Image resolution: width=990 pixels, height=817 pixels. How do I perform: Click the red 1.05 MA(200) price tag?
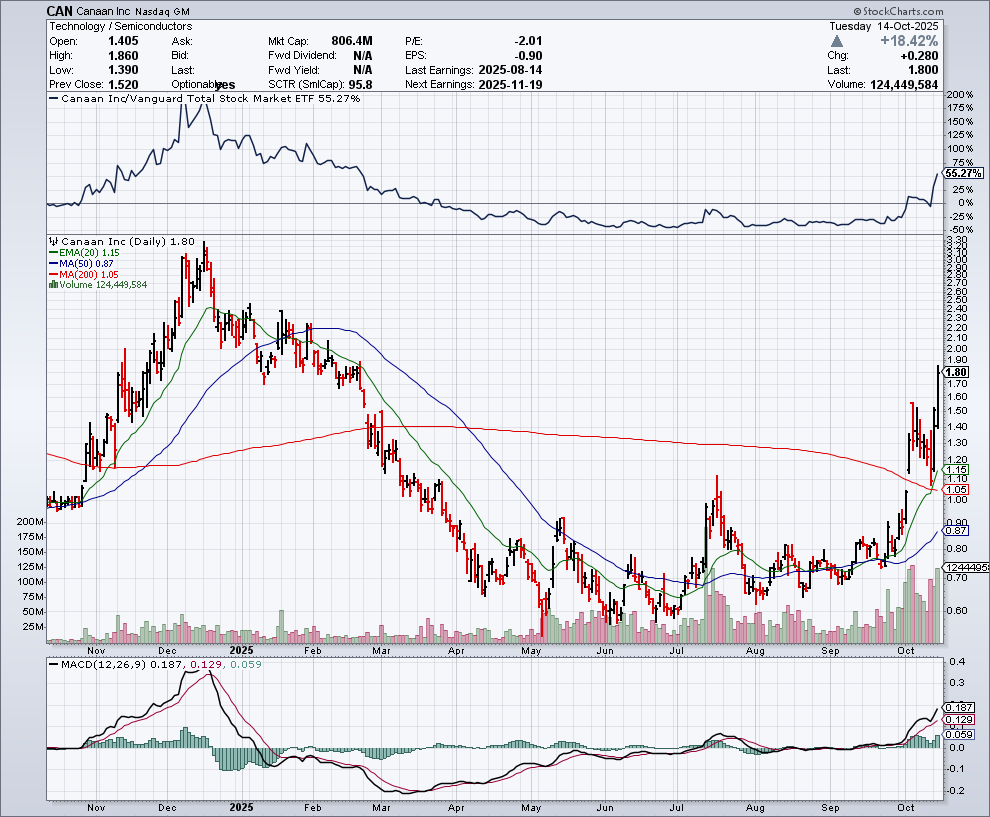tap(955, 488)
